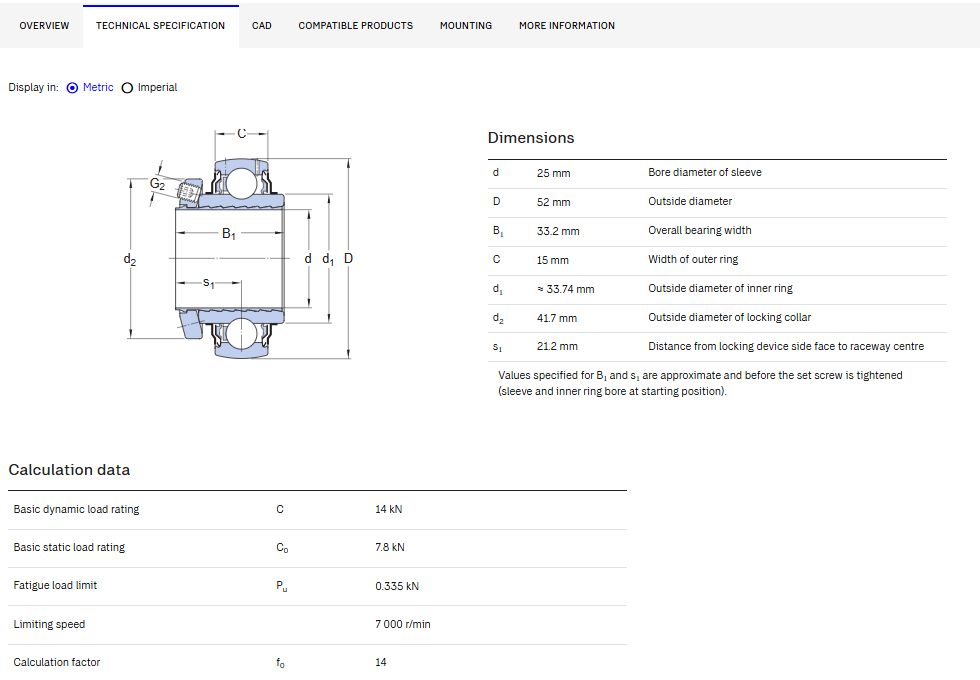Click the 'Display in:' label
Viewport: 980px width, 680px height.
point(33,88)
